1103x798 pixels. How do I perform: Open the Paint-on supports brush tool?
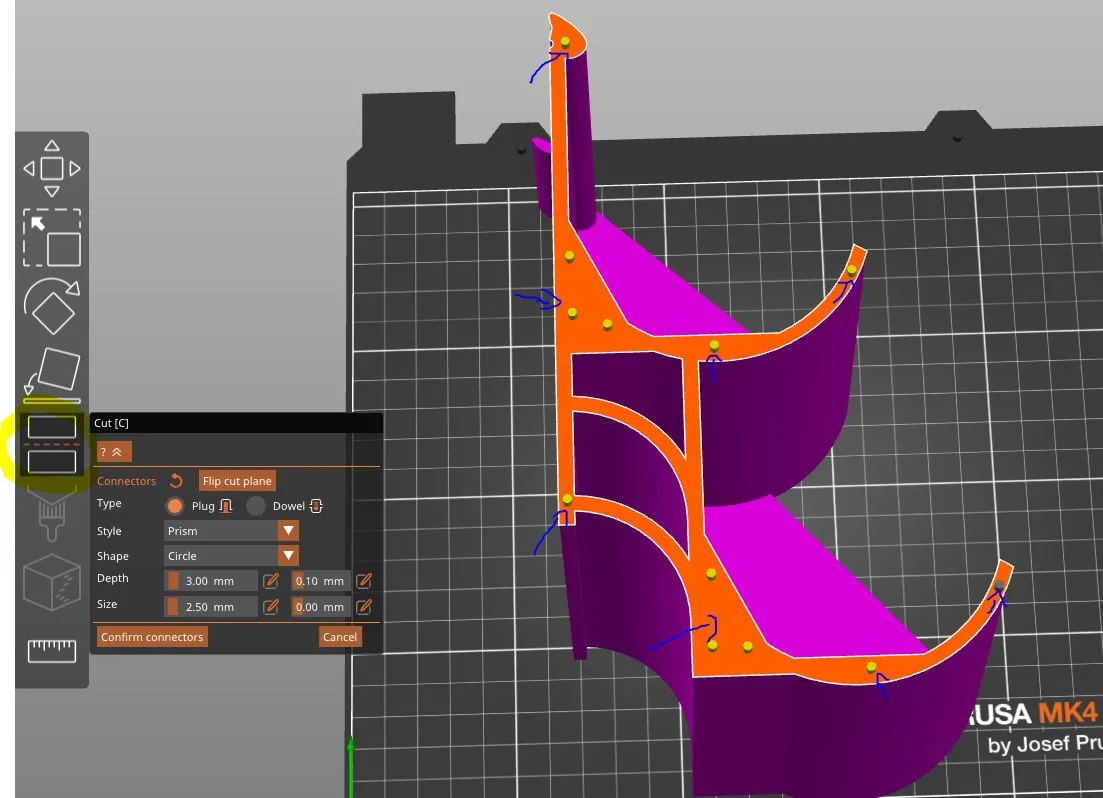(52, 514)
